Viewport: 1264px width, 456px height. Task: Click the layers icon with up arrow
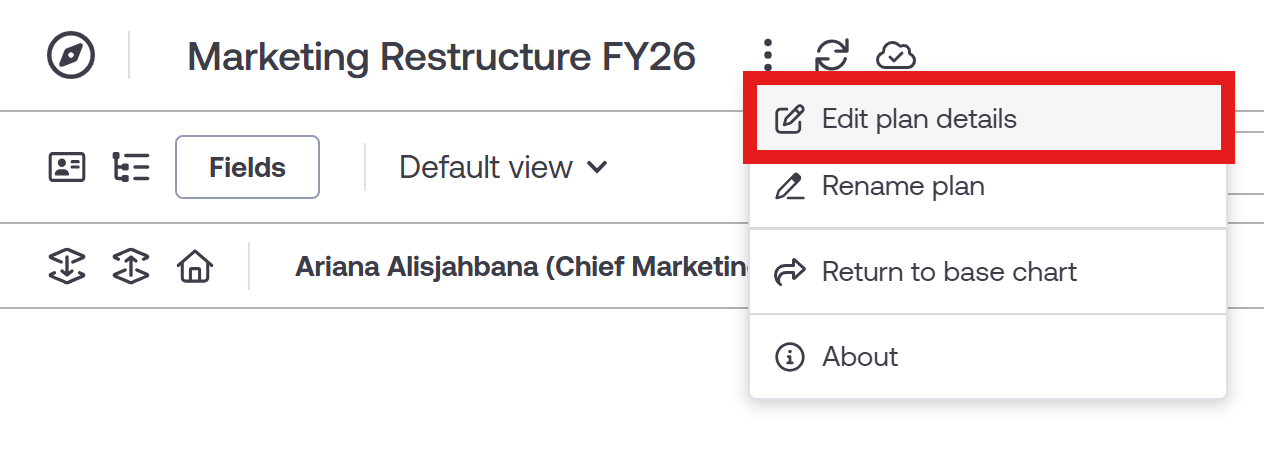131,266
